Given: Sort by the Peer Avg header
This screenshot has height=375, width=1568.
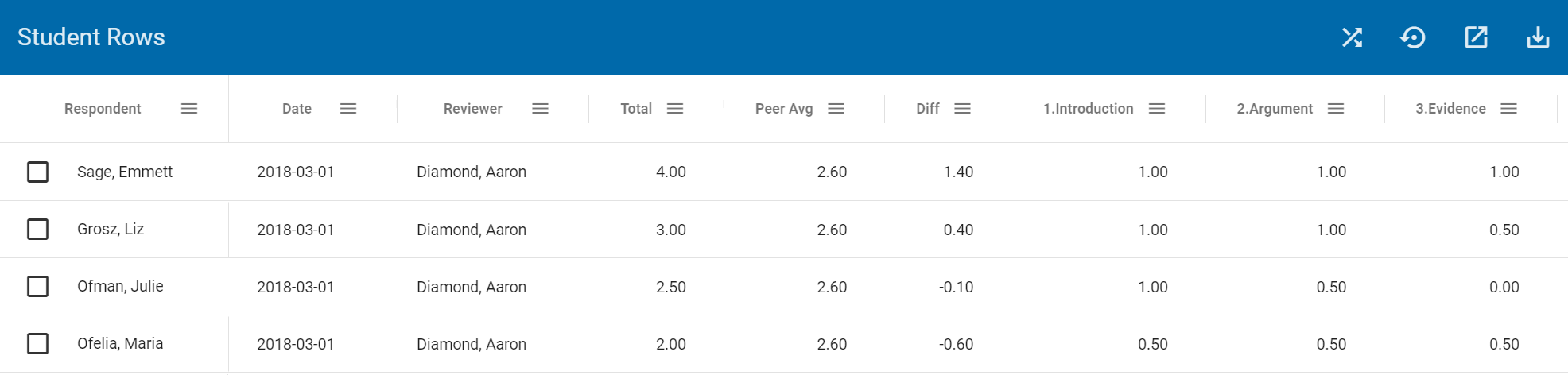Looking at the screenshot, I should point(783,109).
